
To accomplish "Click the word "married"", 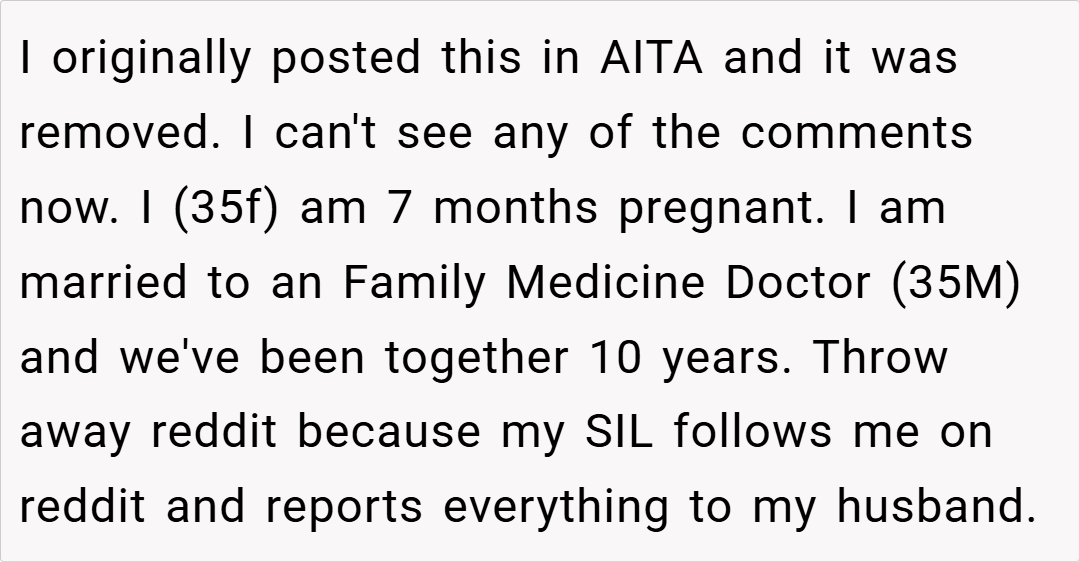I will 103,283.
